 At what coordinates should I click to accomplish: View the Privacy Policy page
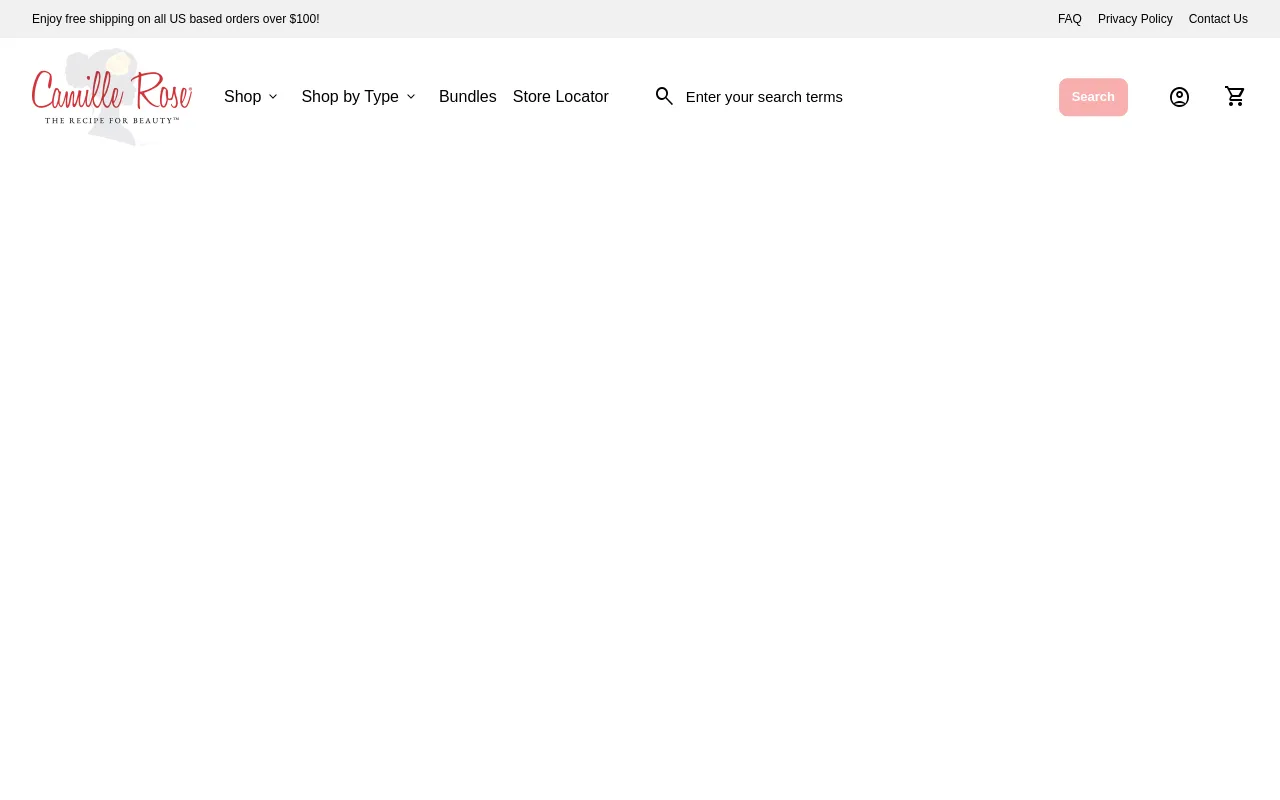(x=1135, y=19)
